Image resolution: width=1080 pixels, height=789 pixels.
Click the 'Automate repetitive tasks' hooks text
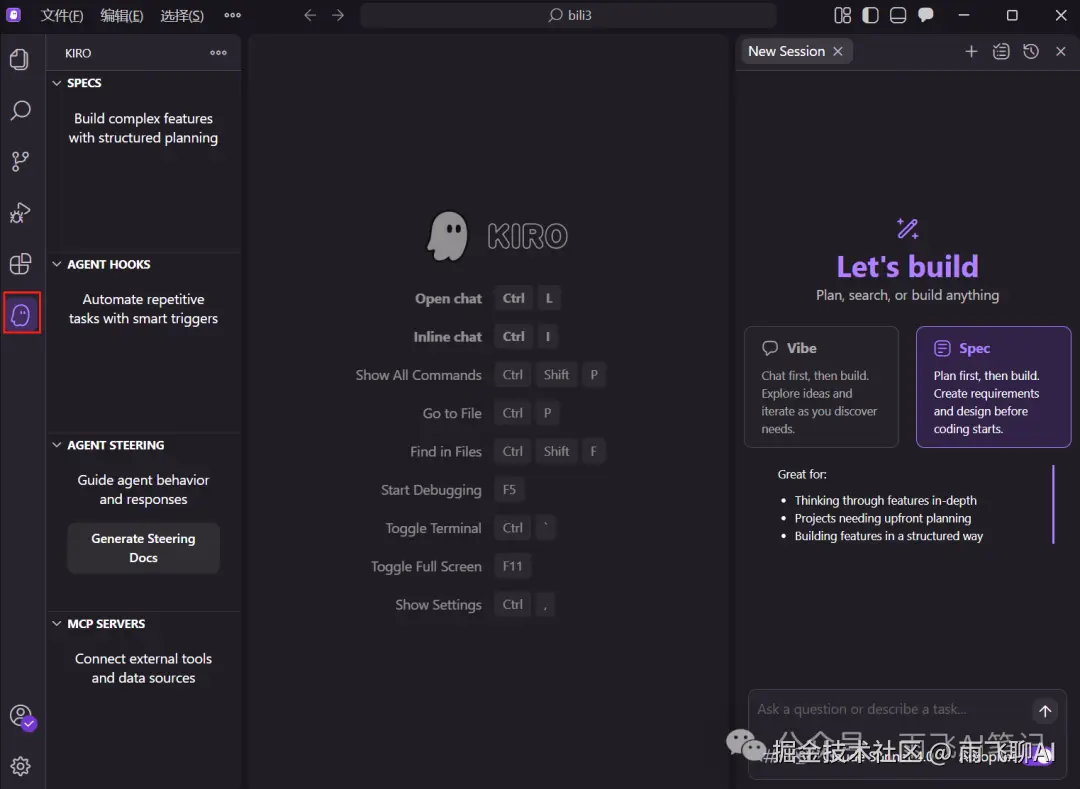[143, 308]
